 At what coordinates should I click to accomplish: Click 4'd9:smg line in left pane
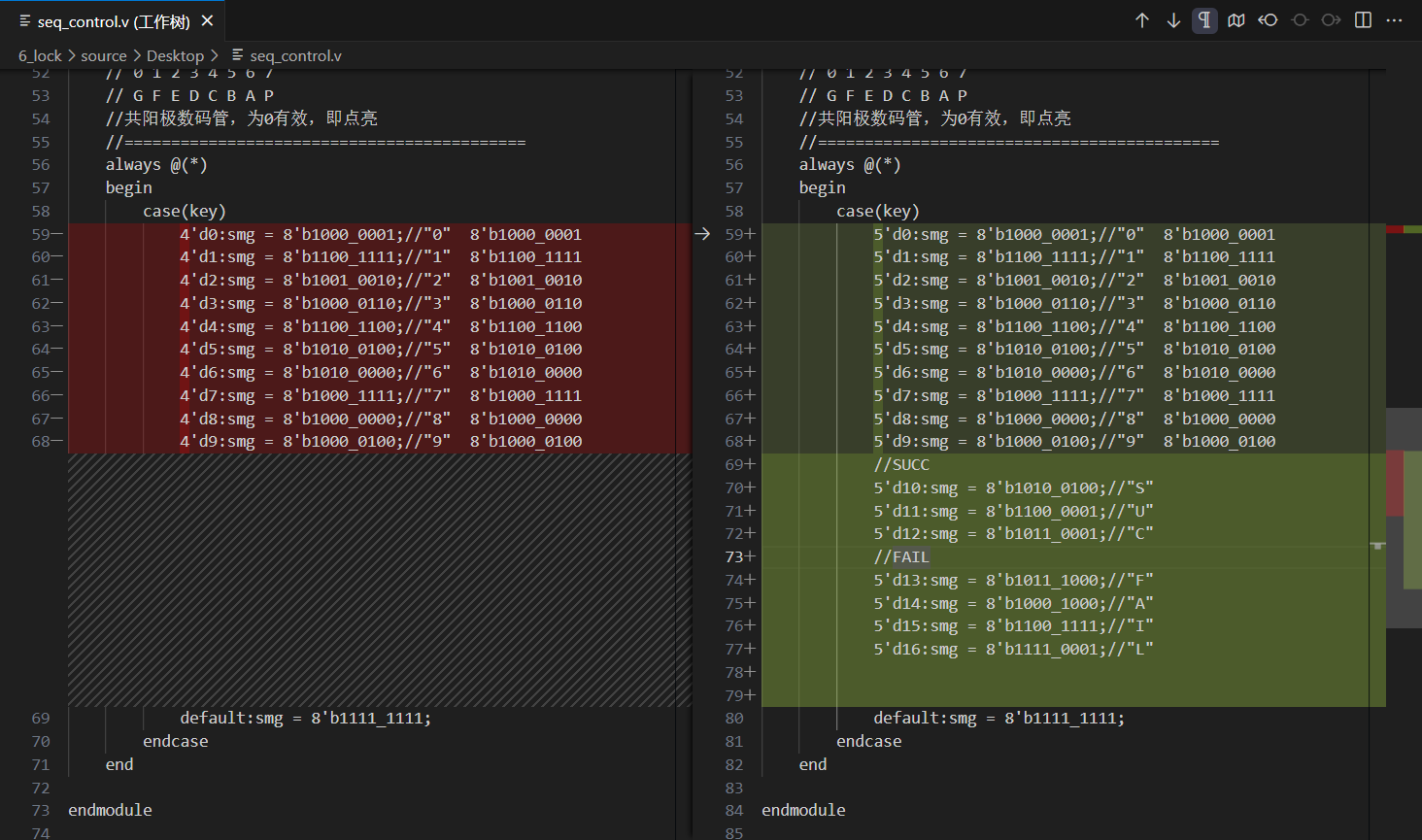click(x=381, y=442)
